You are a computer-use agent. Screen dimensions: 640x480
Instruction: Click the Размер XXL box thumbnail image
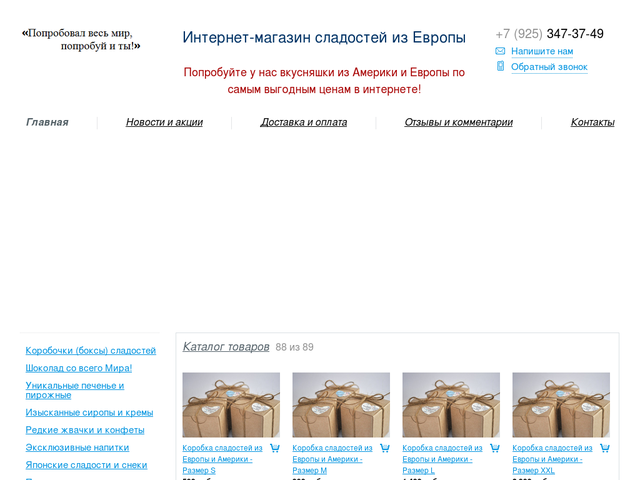561,405
